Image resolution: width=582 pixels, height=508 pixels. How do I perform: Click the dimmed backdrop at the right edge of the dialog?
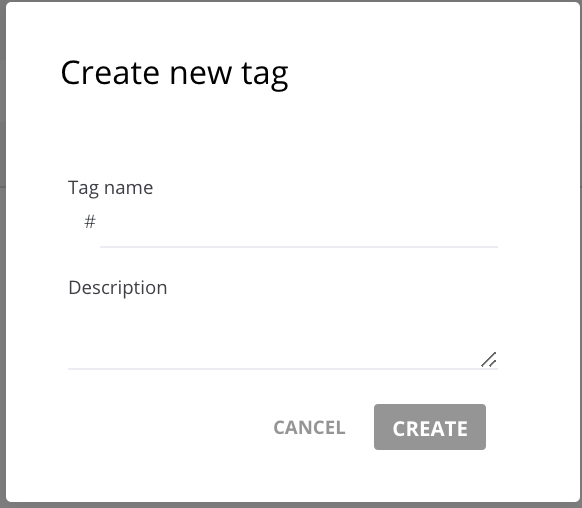(x=581, y=254)
